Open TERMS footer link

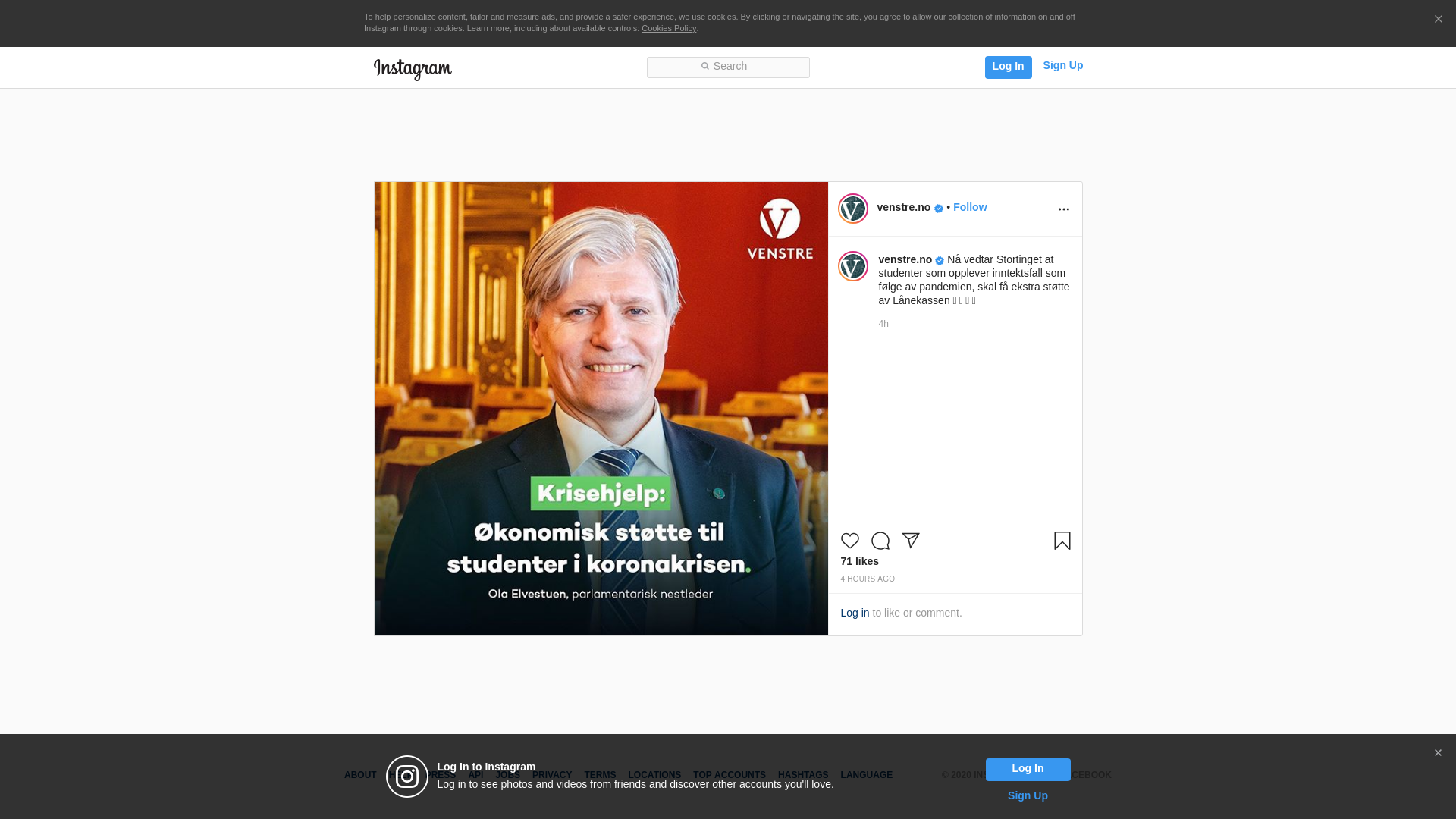(x=600, y=775)
